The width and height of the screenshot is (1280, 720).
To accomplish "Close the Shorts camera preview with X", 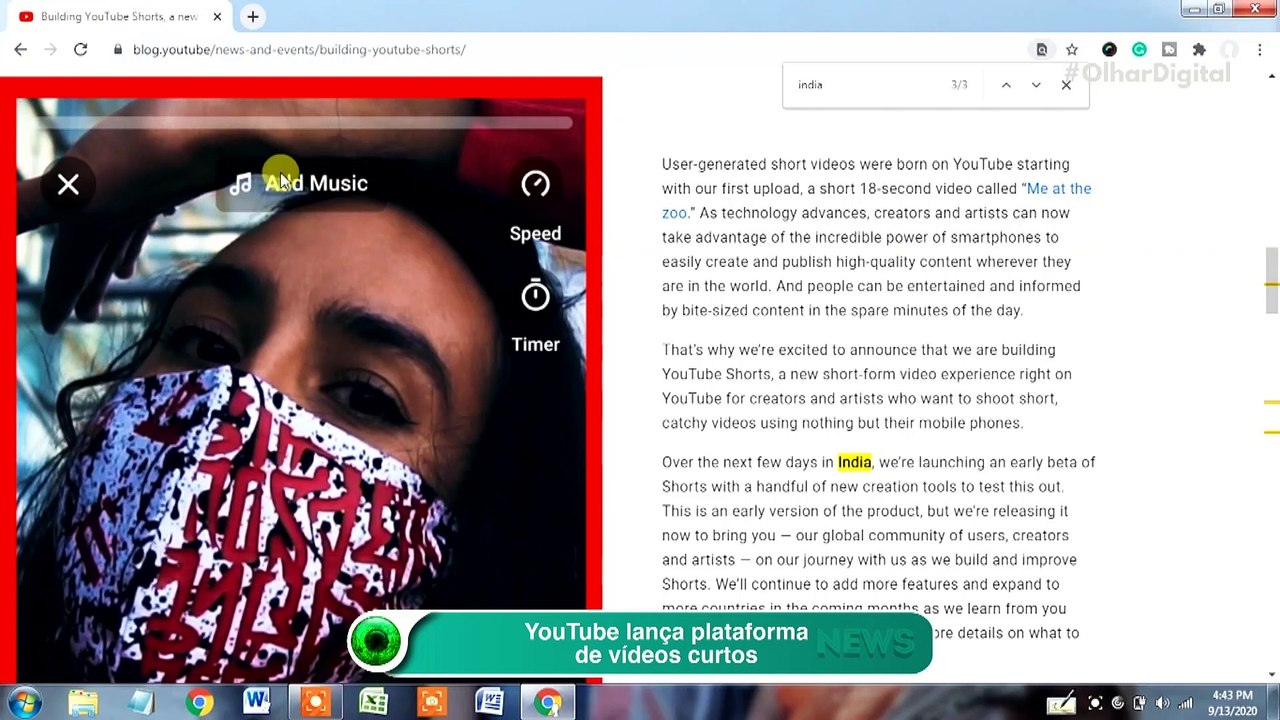I will (x=68, y=184).
